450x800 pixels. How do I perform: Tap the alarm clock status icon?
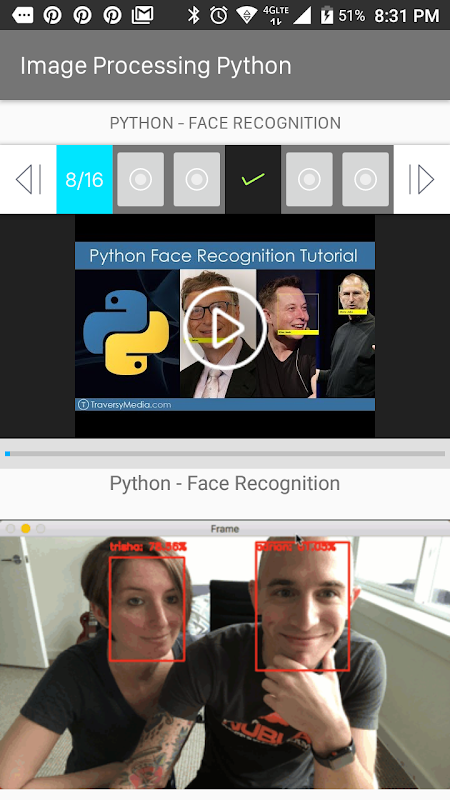point(218,15)
